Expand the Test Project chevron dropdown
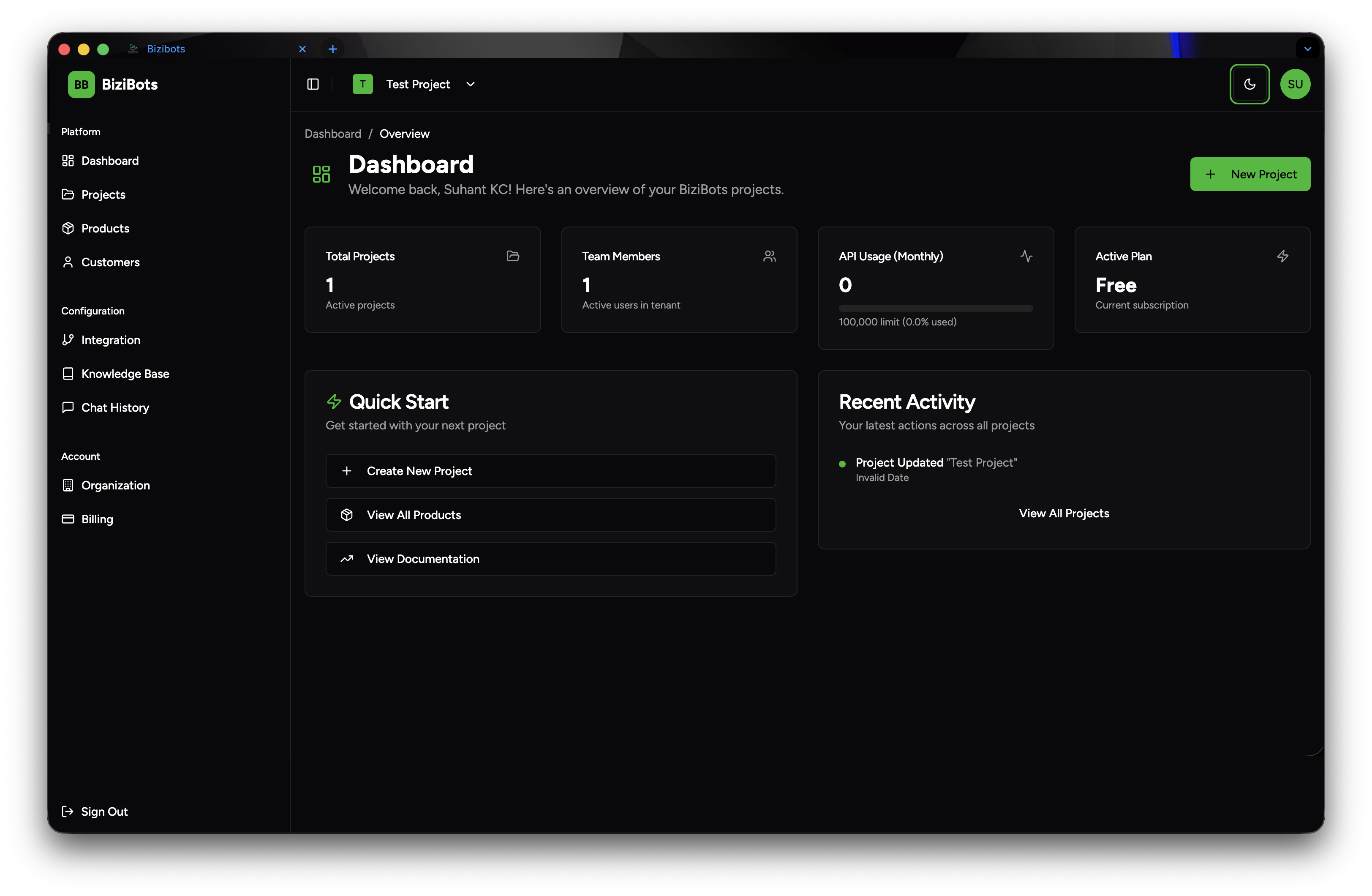 [x=471, y=84]
